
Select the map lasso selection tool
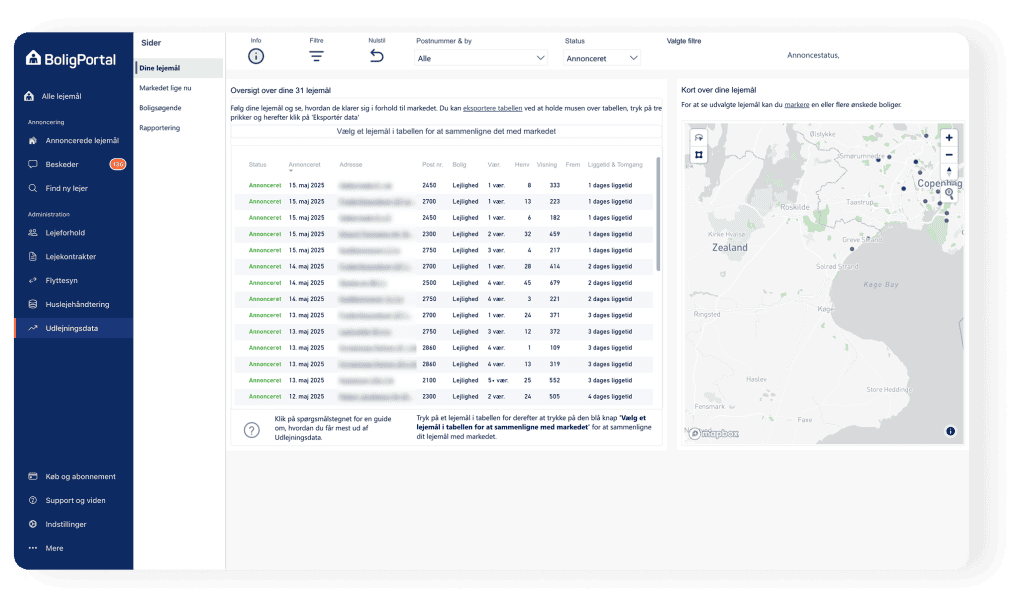[x=698, y=137]
